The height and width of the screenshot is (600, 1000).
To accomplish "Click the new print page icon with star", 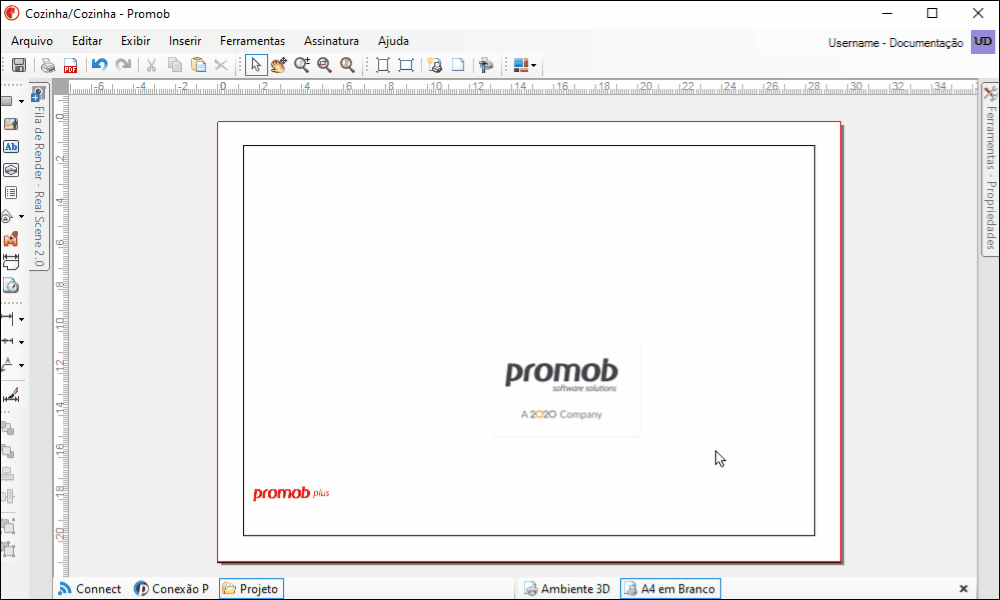I will tap(435, 65).
